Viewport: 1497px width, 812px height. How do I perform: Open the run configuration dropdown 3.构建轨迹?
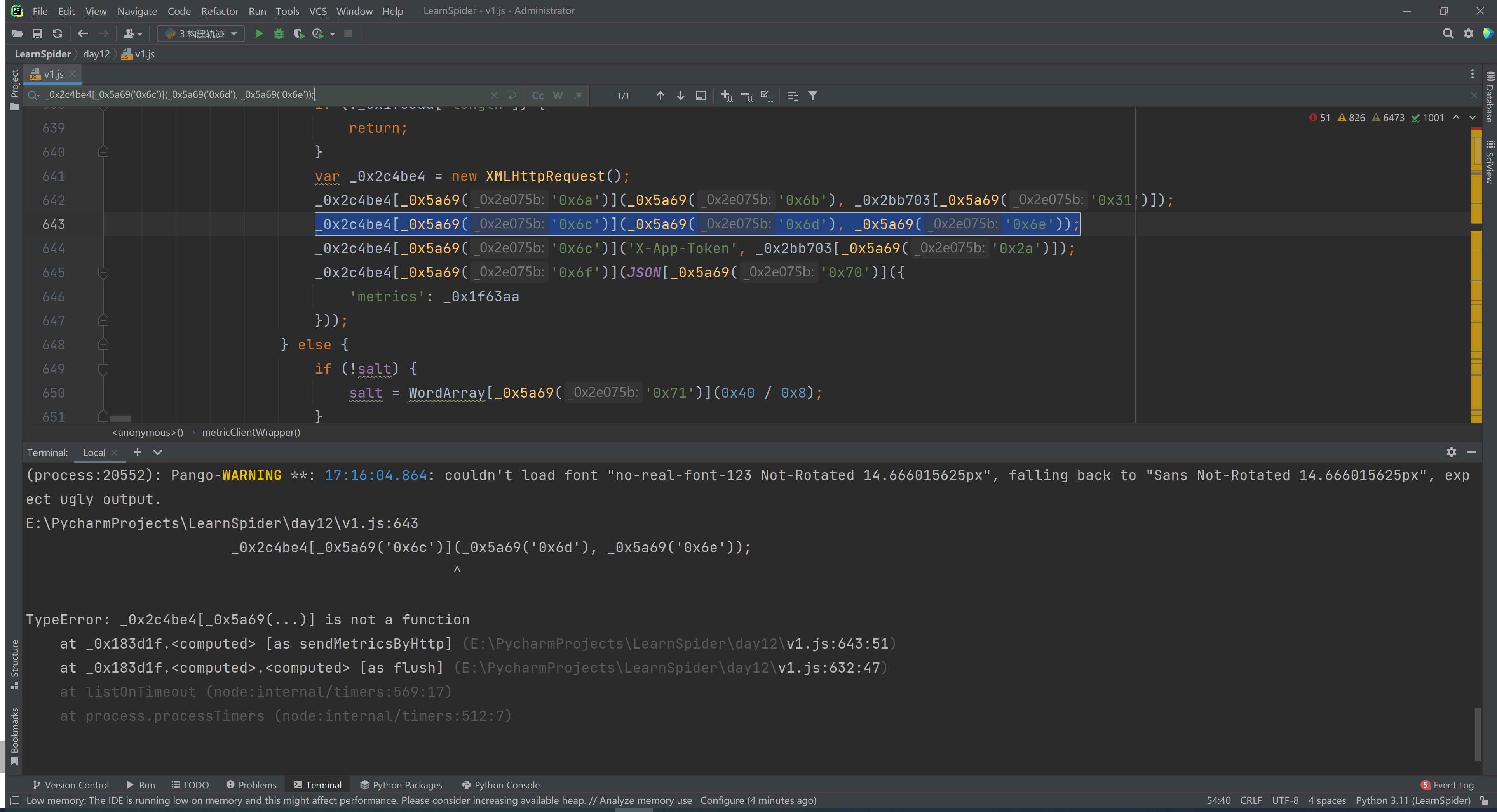point(201,34)
